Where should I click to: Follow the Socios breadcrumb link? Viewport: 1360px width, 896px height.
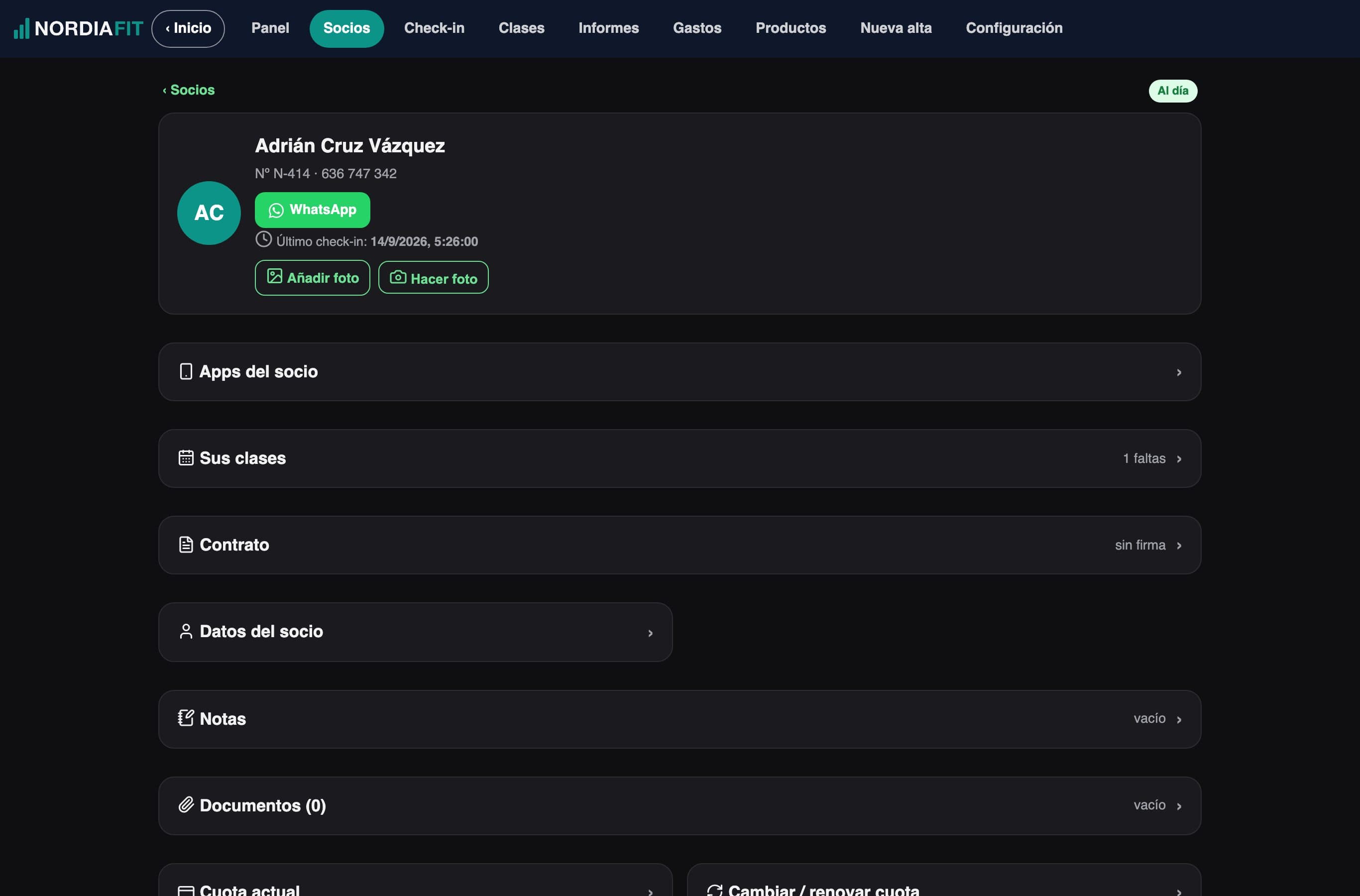189,90
